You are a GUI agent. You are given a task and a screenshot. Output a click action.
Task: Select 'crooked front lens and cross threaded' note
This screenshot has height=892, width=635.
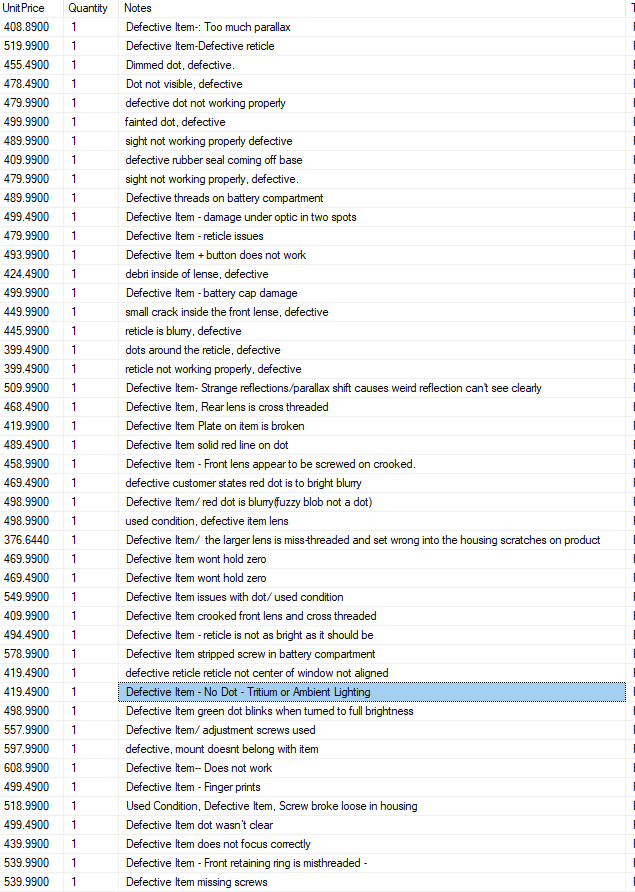[x=372, y=616]
